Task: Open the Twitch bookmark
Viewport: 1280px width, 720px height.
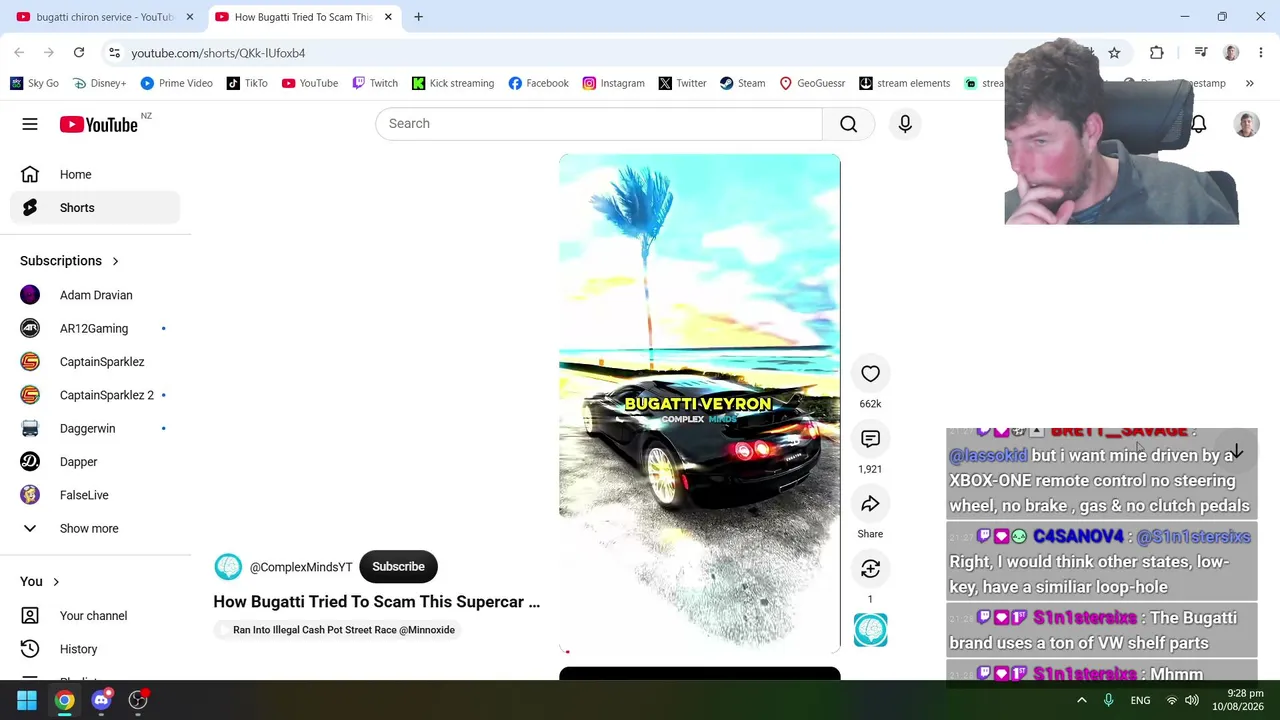Action: (375, 83)
